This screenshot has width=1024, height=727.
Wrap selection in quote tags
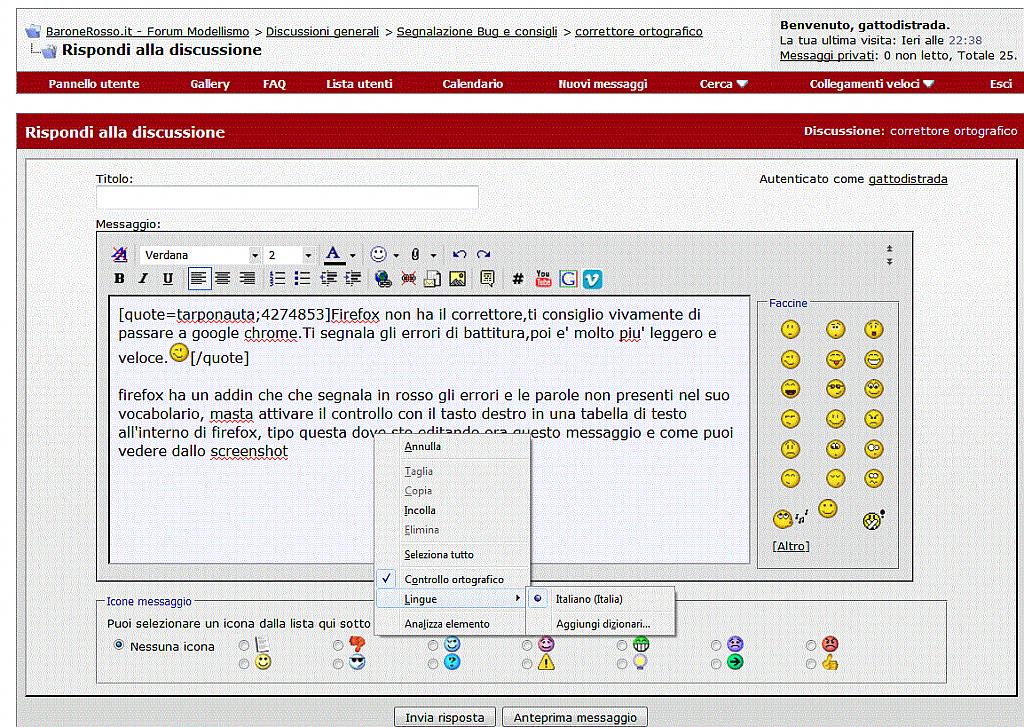pyautogui.click(x=487, y=279)
